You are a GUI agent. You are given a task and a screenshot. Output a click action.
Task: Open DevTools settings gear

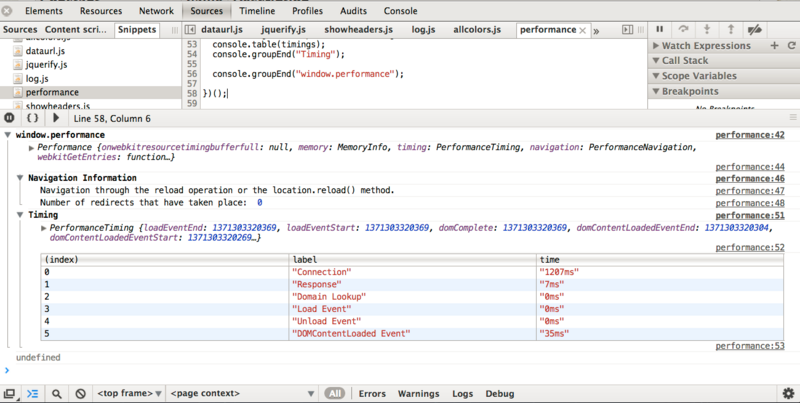[x=788, y=394]
